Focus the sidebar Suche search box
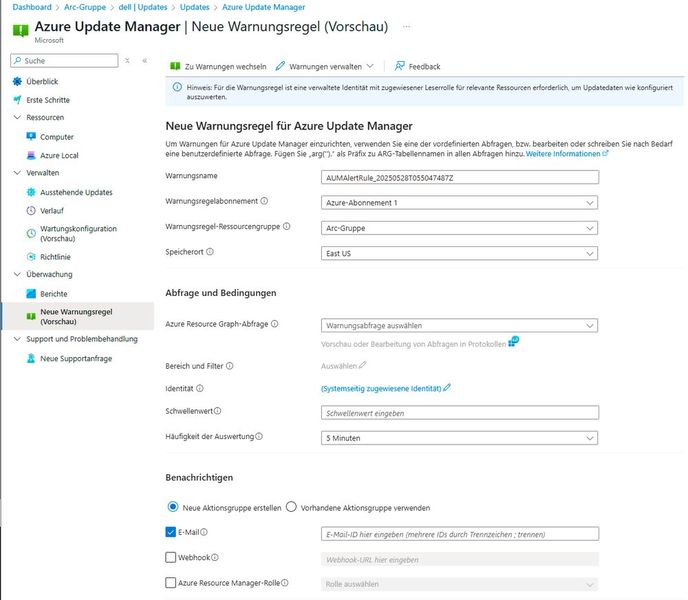The image size is (688, 600). [64, 61]
